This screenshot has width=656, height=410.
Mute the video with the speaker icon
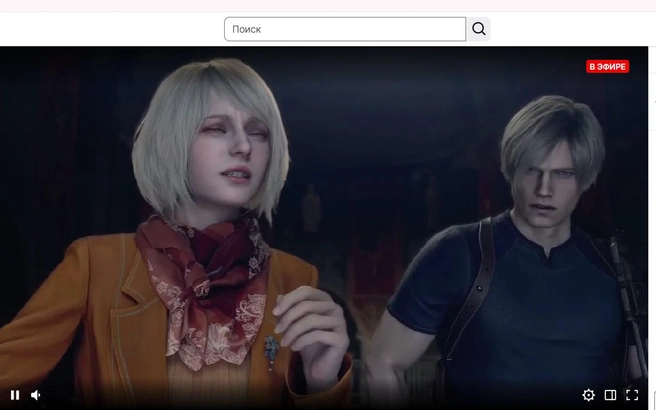pyautogui.click(x=36, y=395)
